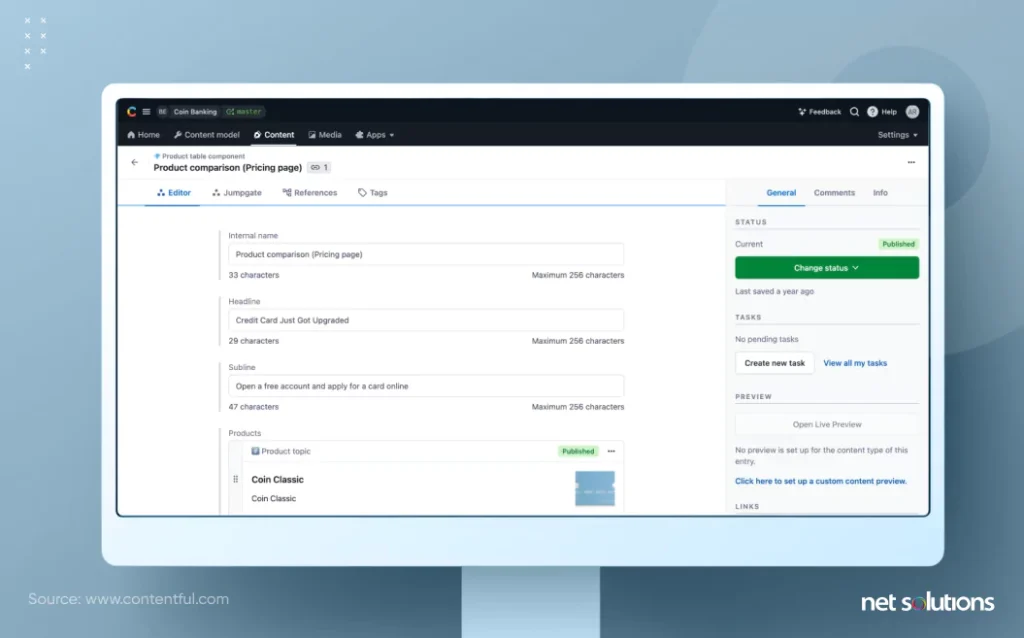
Task: Expand the Change status dropdown
Action: click(x=826, y=268)
